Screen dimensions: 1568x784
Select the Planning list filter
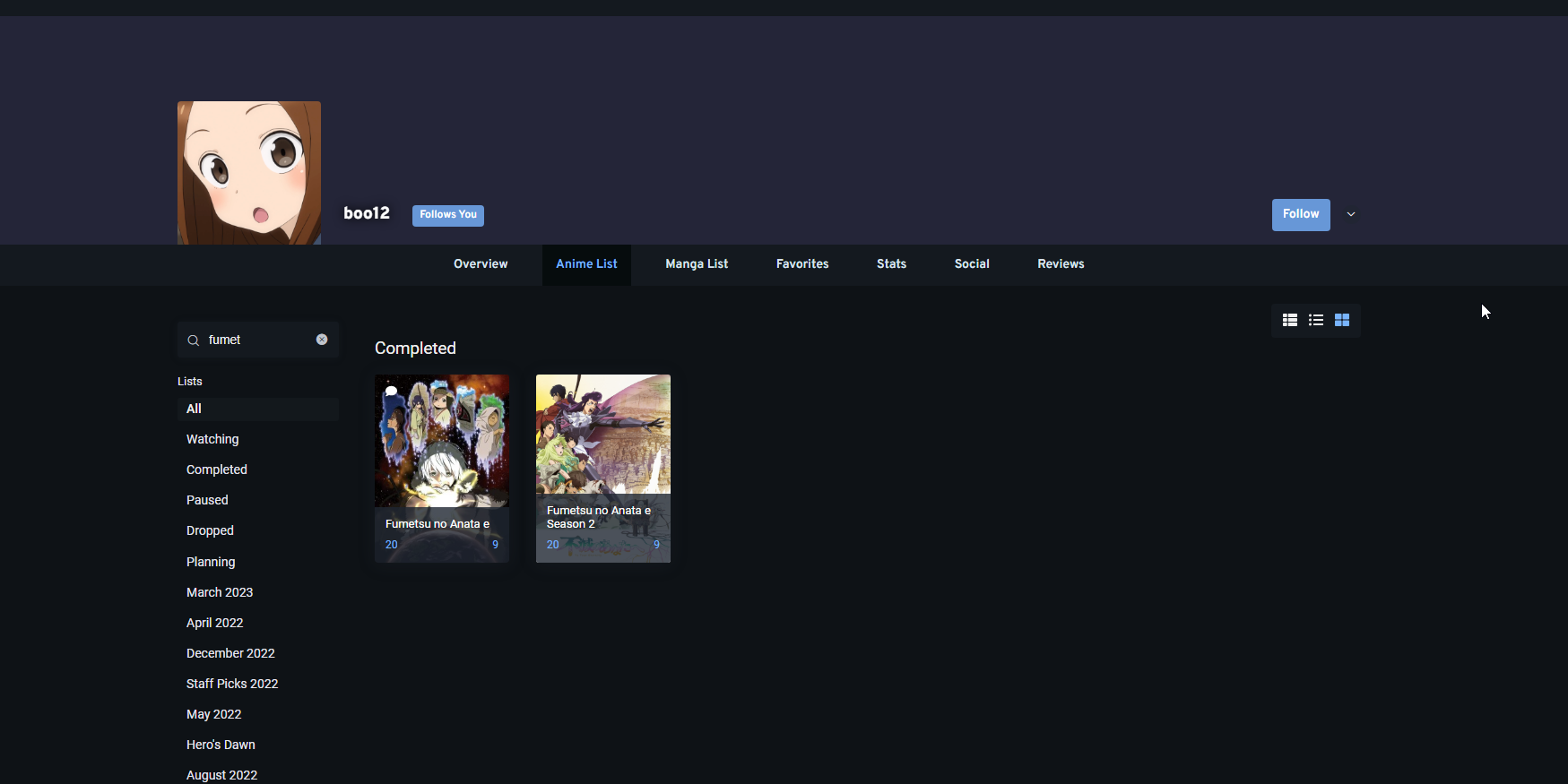(x=211, y=562)
